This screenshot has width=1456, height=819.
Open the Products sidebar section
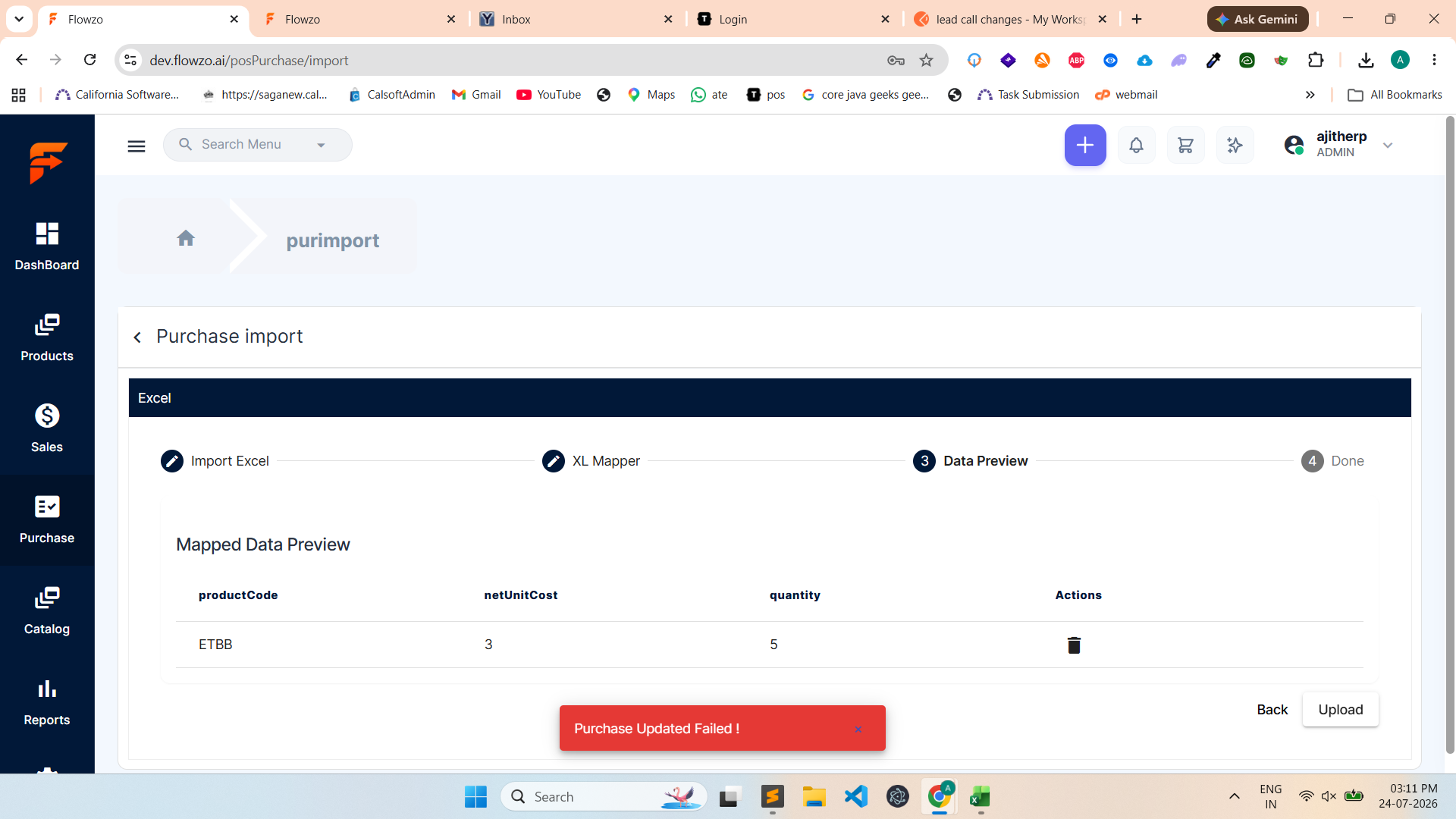(47, 337)
